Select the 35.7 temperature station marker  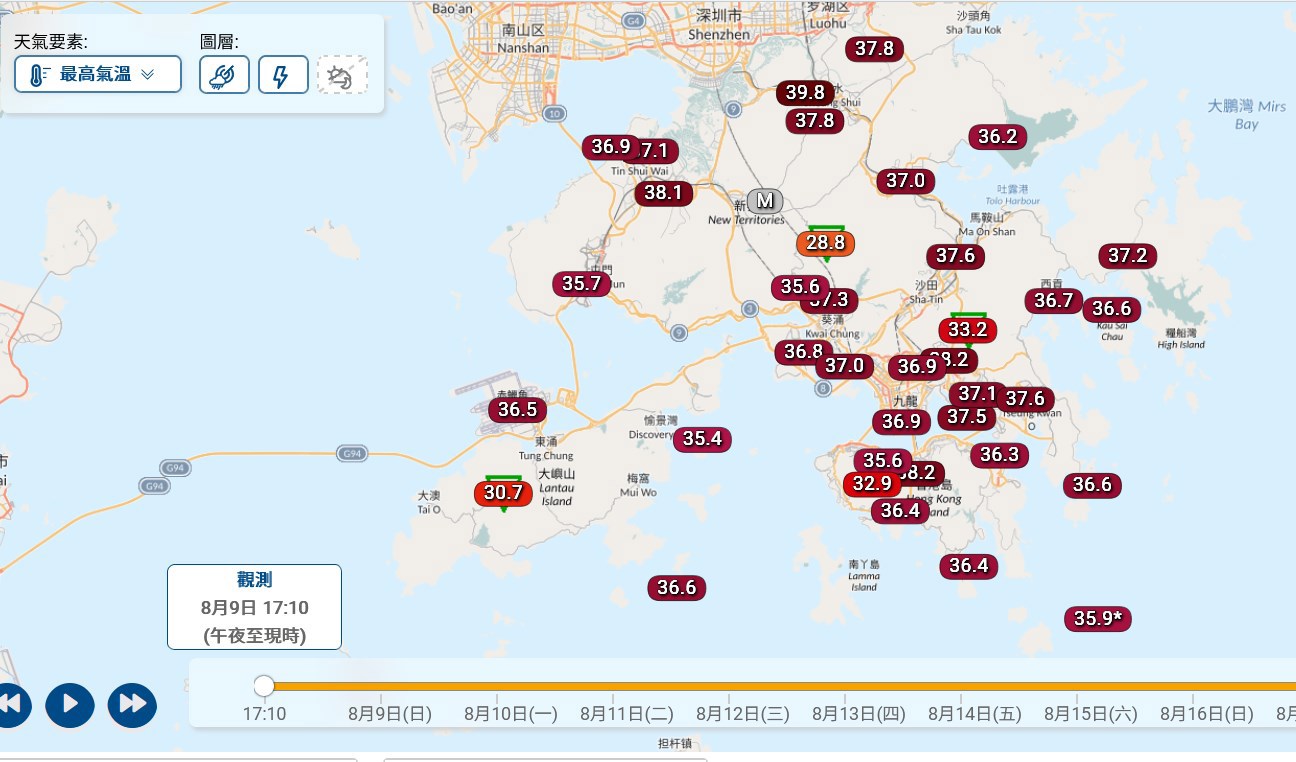click(581, 284)
